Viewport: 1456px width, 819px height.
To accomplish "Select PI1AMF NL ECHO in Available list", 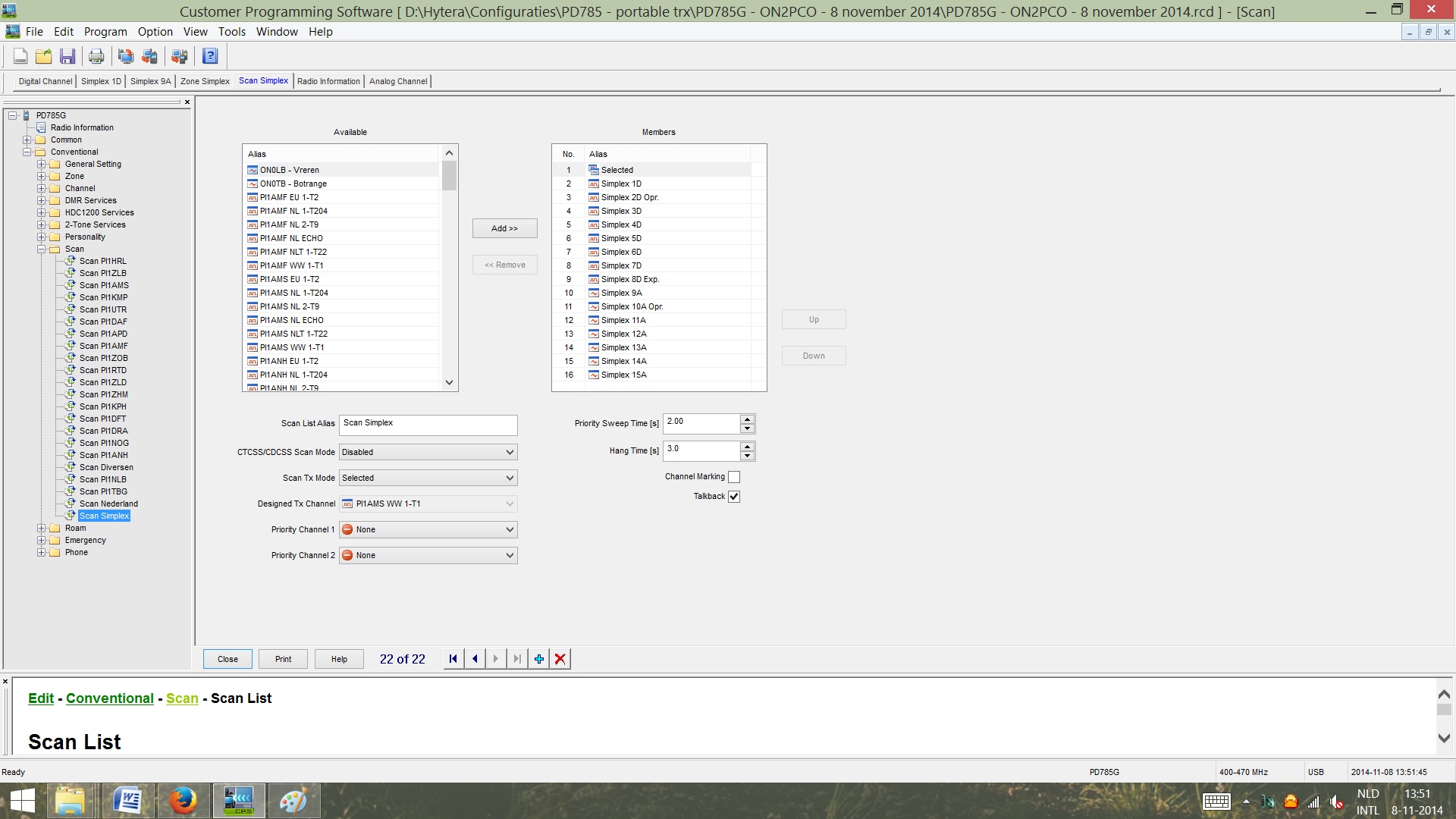I will (343, 238).
